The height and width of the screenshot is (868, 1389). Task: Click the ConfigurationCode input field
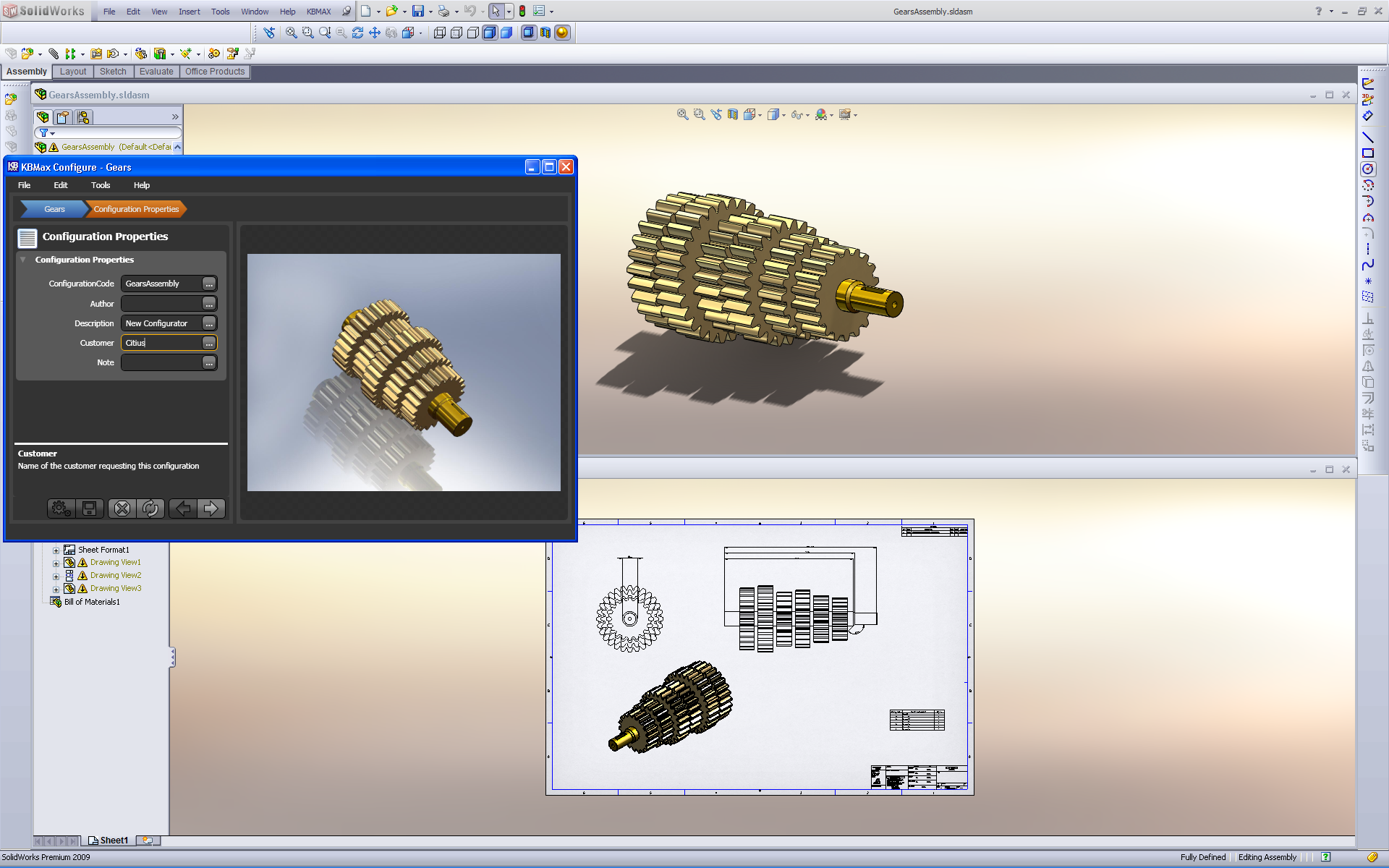pyautogui.click(x=162, y=283)
